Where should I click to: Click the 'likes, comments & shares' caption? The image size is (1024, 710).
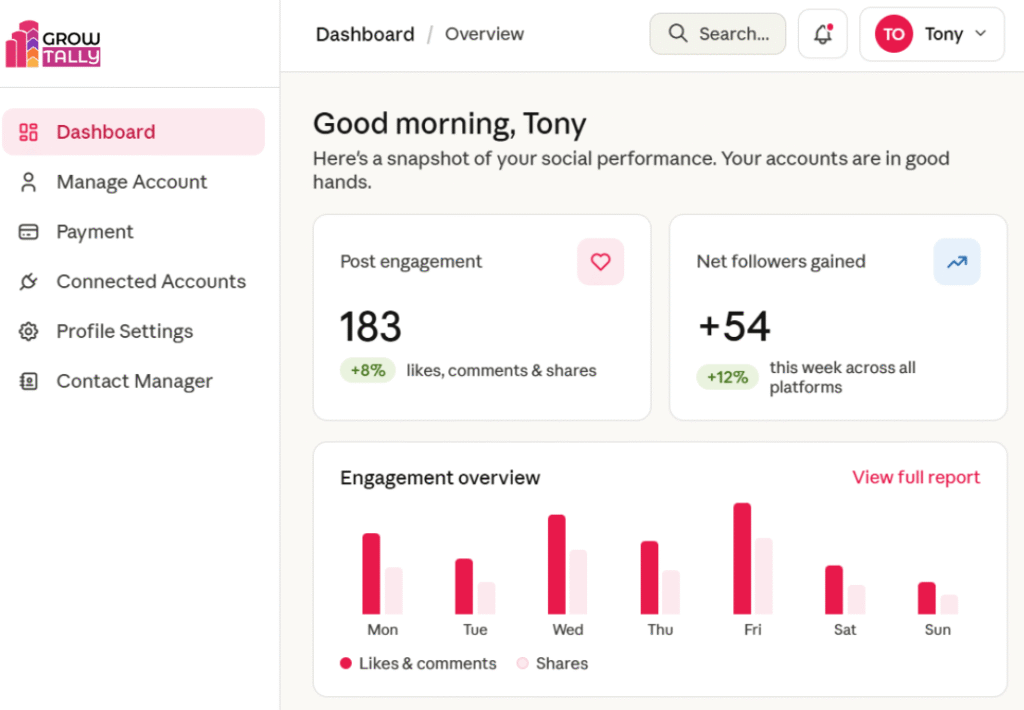[x=501, y=370]
